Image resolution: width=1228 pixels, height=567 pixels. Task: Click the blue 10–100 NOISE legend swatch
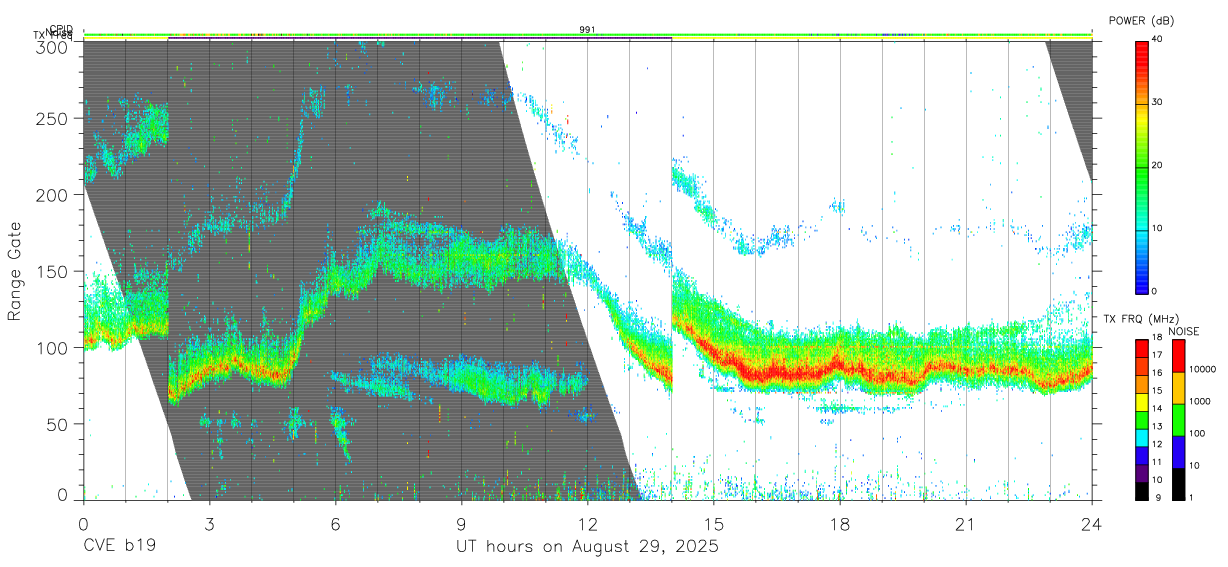[x=1177, y=450]
